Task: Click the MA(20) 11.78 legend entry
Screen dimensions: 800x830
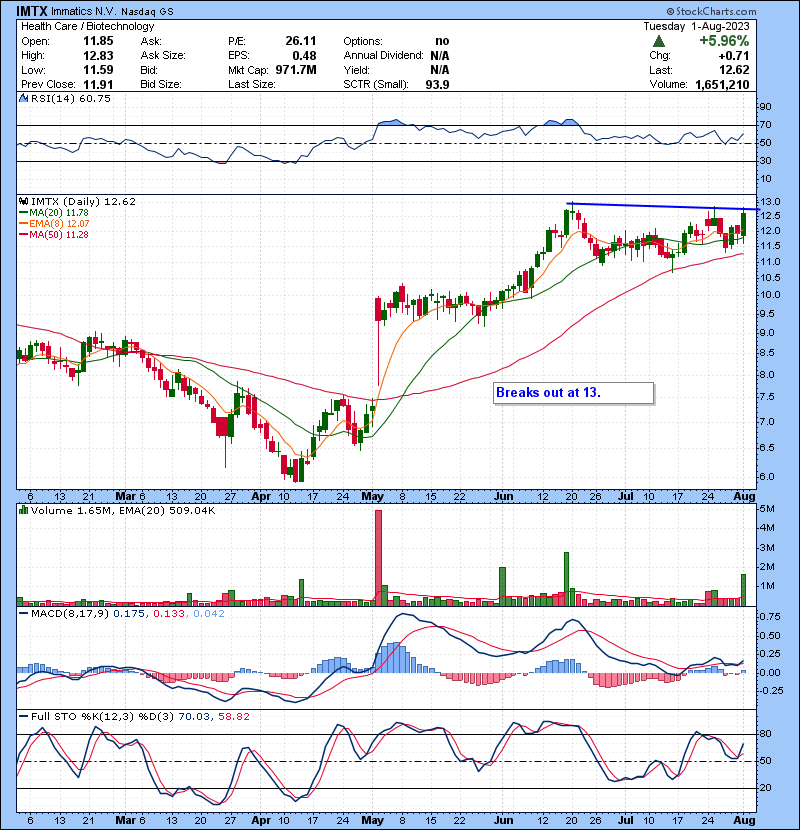Action: [54, 213]
